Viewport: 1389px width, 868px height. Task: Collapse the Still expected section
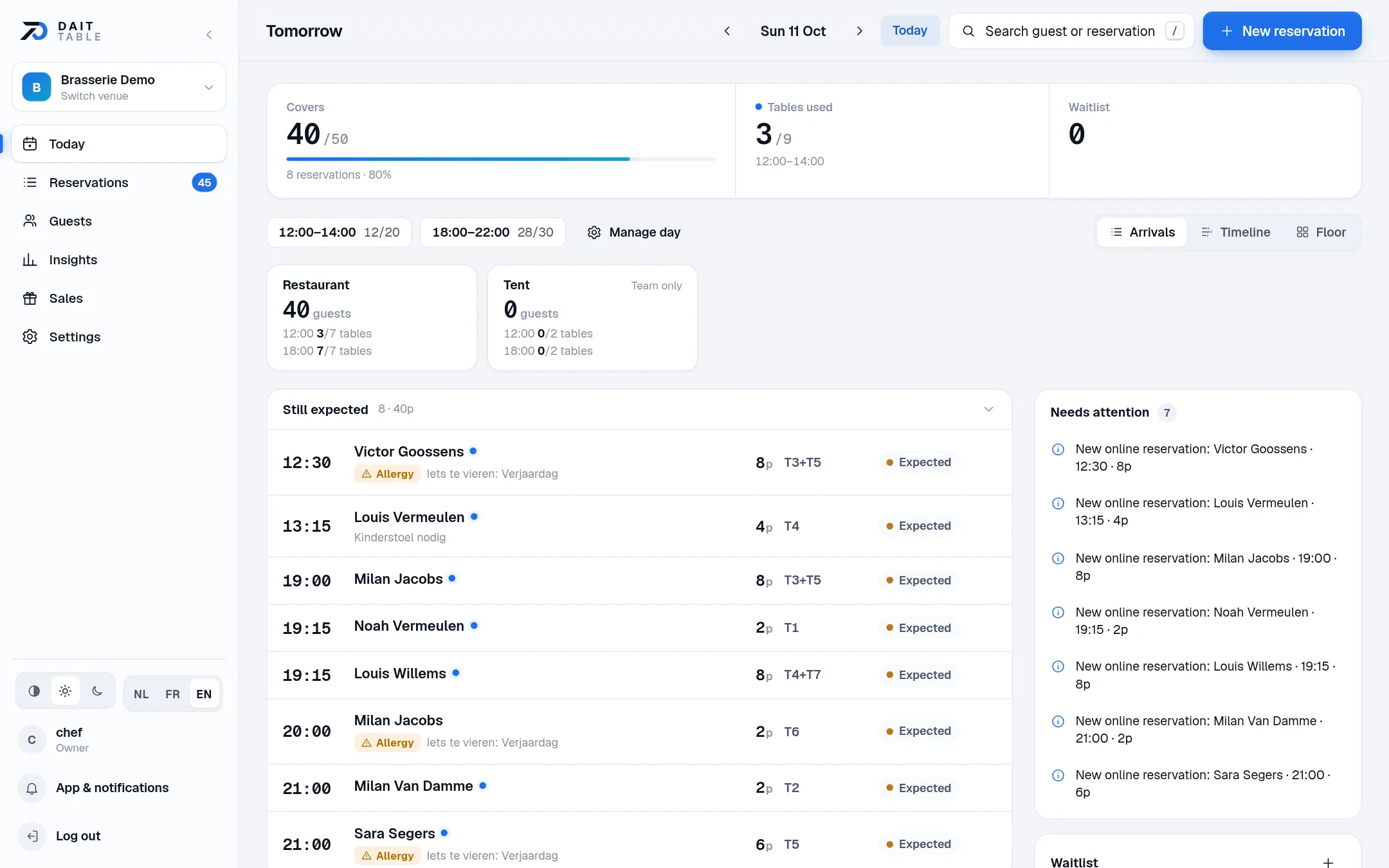tap(988, 410)
